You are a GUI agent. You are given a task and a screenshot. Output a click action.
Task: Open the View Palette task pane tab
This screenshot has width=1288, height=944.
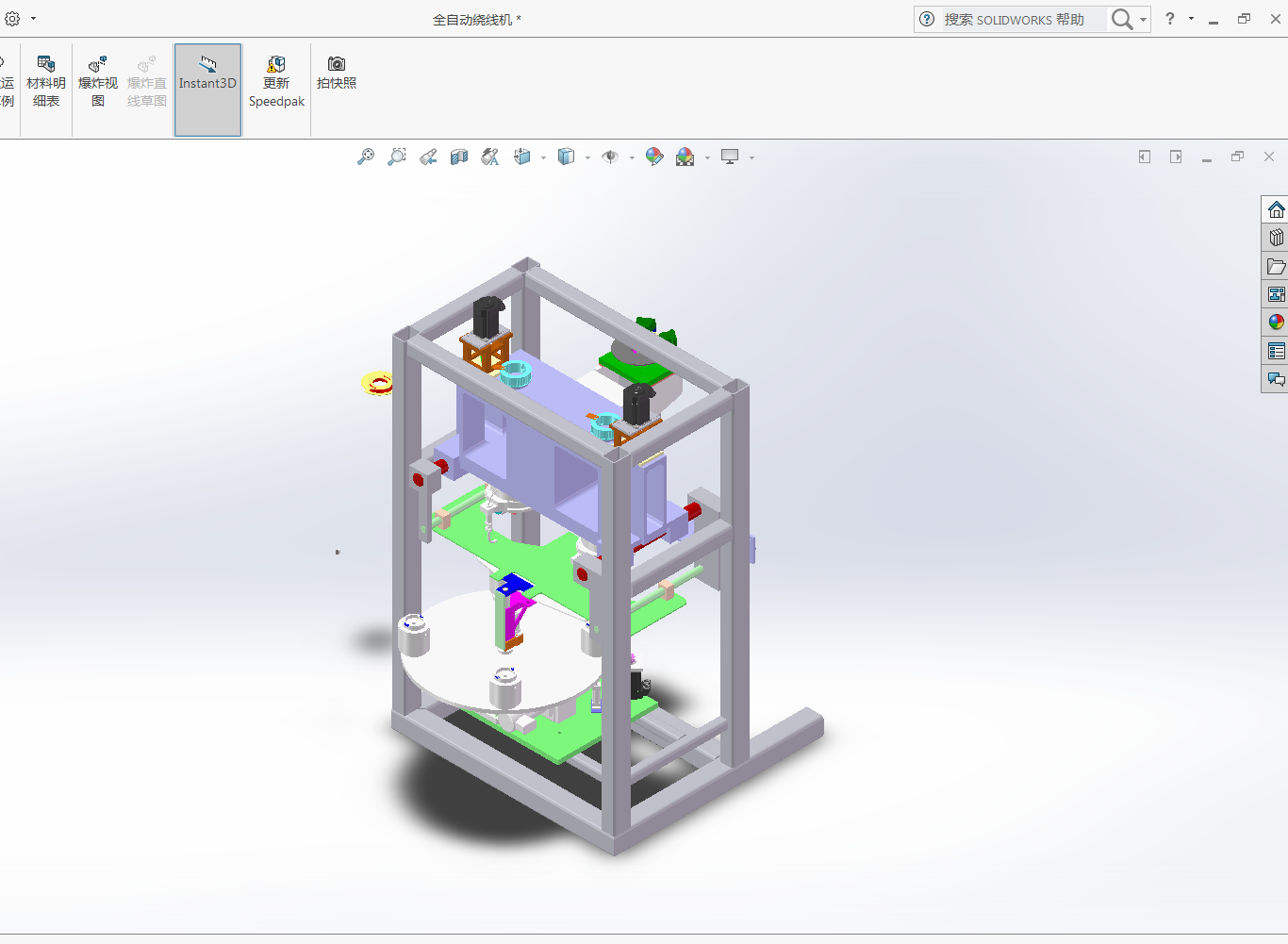click(1276, 294)
